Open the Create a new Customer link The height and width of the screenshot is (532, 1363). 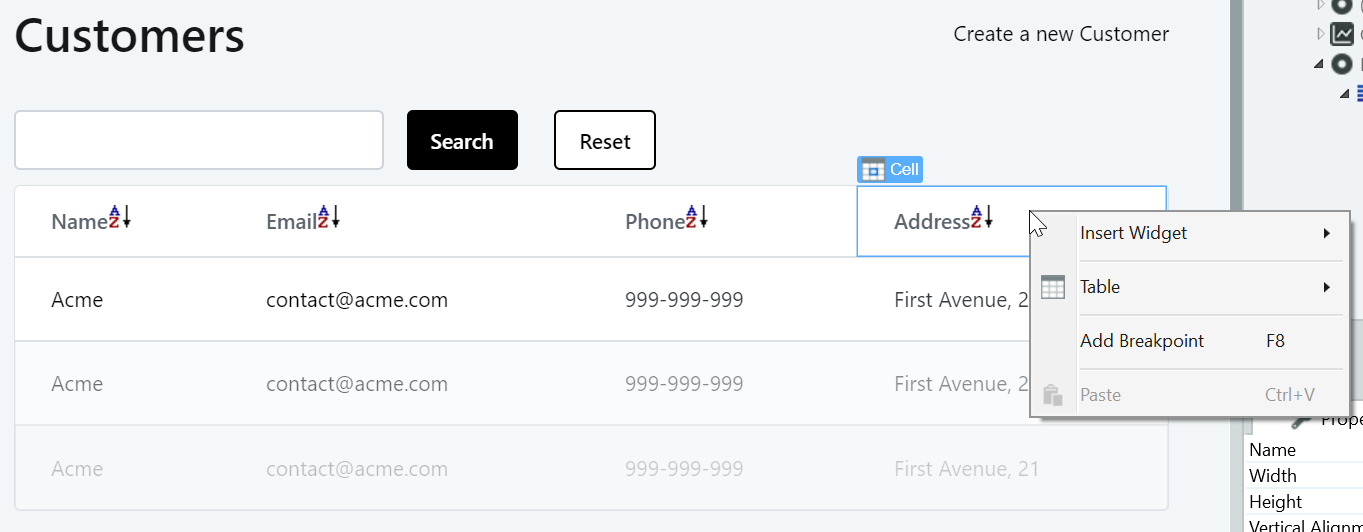coord(1061,34)
